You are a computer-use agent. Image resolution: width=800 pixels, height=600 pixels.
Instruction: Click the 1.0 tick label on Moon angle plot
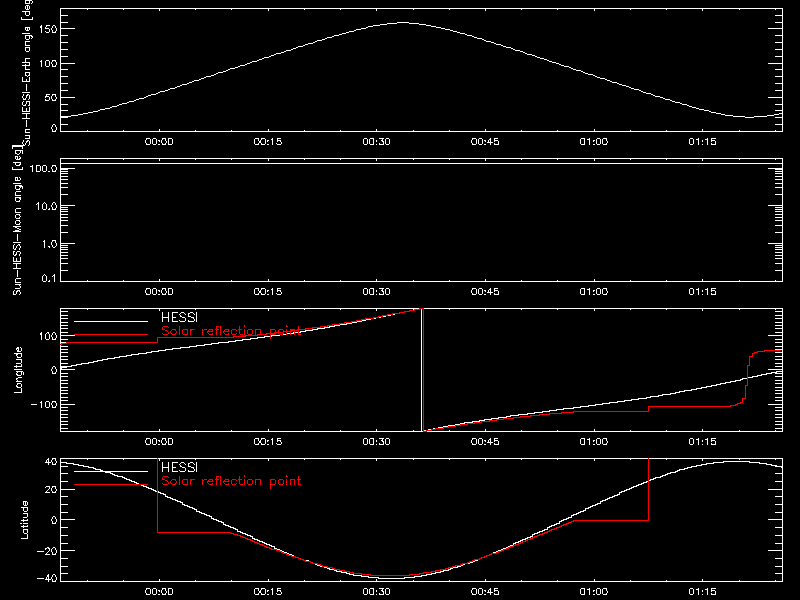pos(49,244)
